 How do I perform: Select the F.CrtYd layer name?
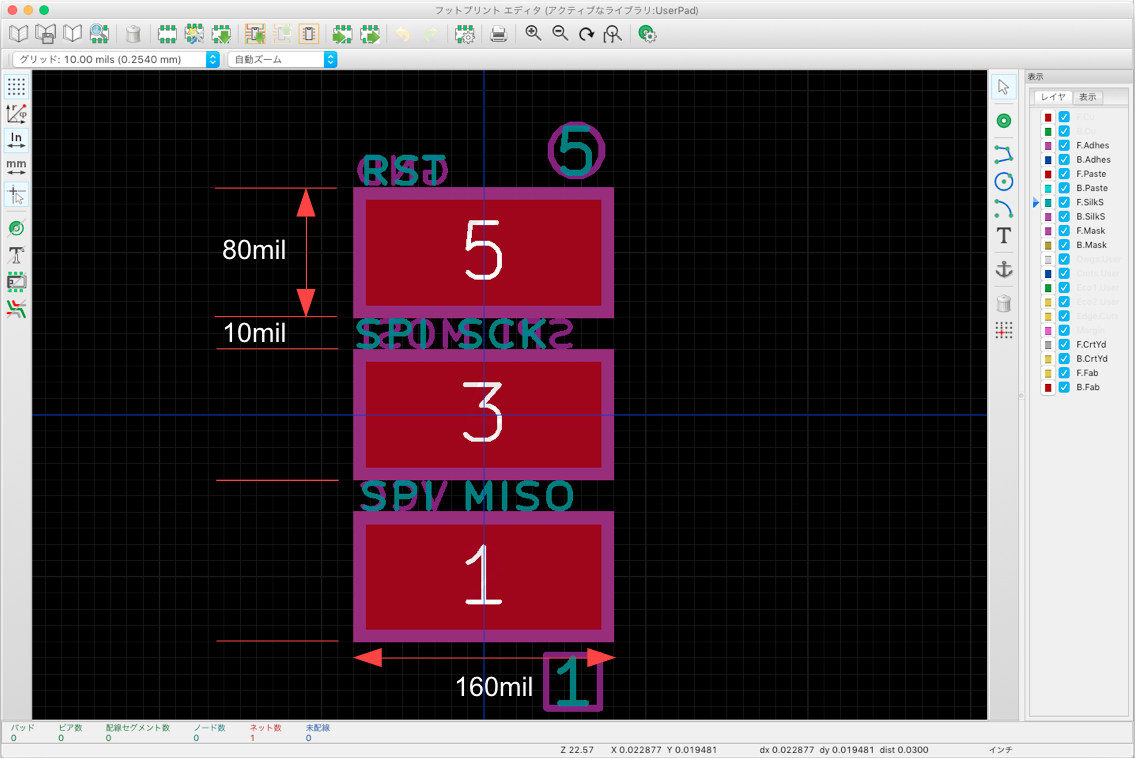pyautogui.click(x=1091, y=345)
